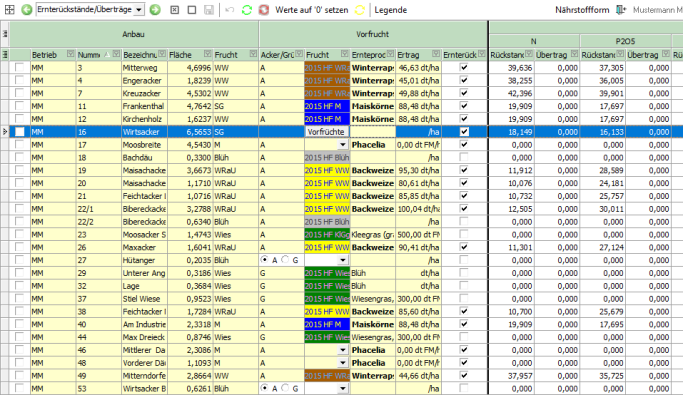Click column chooser icon beside Betrieb header

(5, 54)
